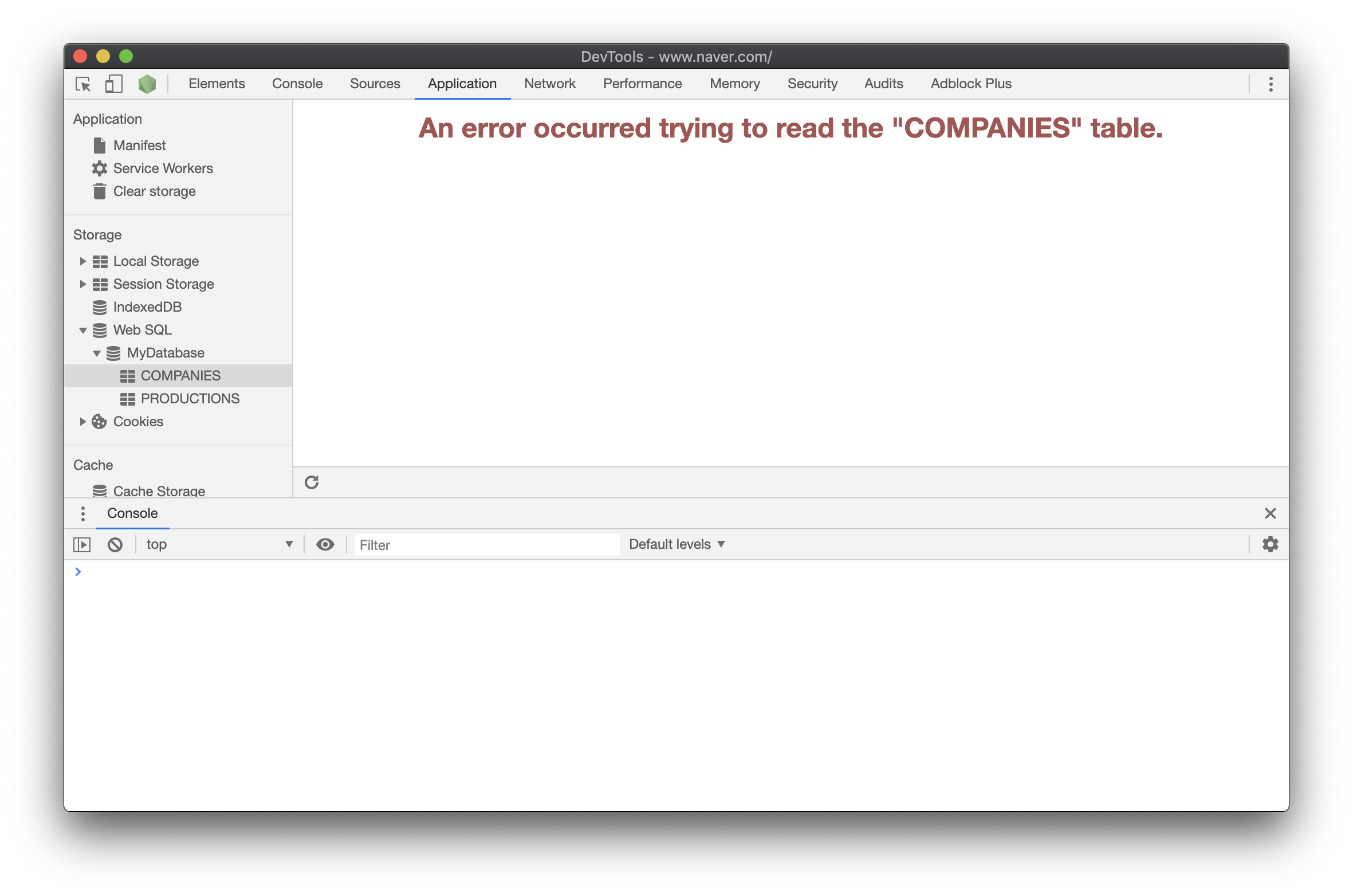
Task: Collapse the Web SQL tree node
Action: tap(82, 330)
